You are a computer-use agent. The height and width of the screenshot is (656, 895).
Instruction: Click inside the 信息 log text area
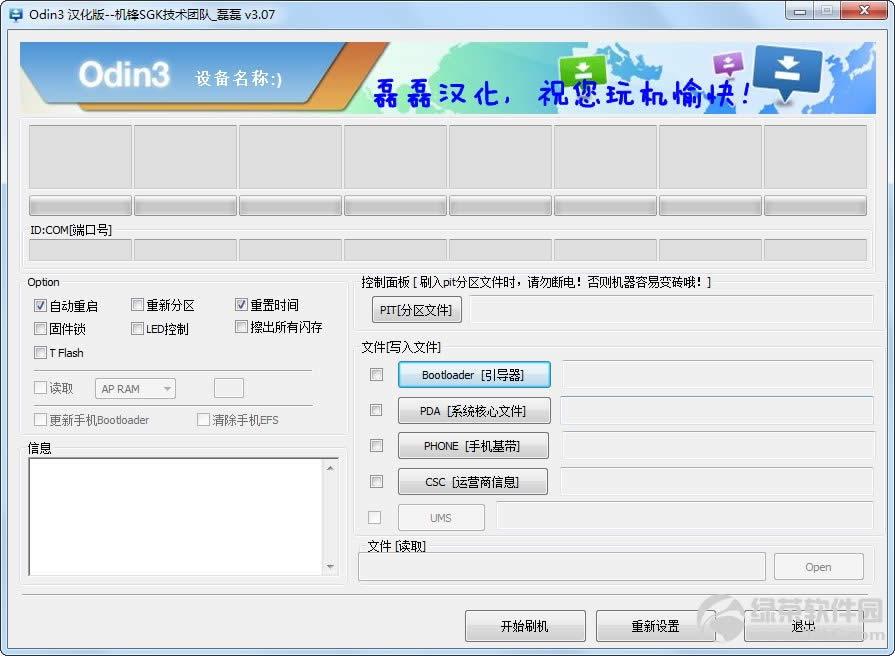coord(176,517)
